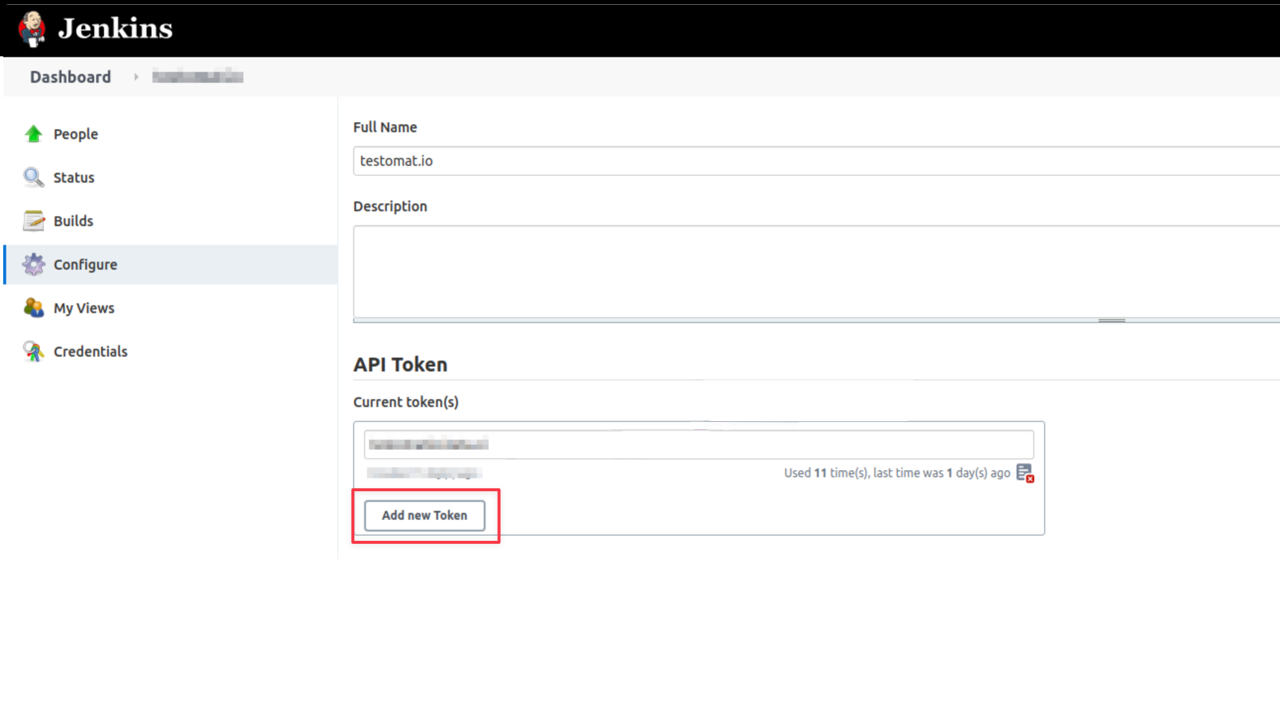This screenshot has width=1280, height=720.
Task: Expand the breadcrumb arrow after Dashboard
Action: point(136,77)
